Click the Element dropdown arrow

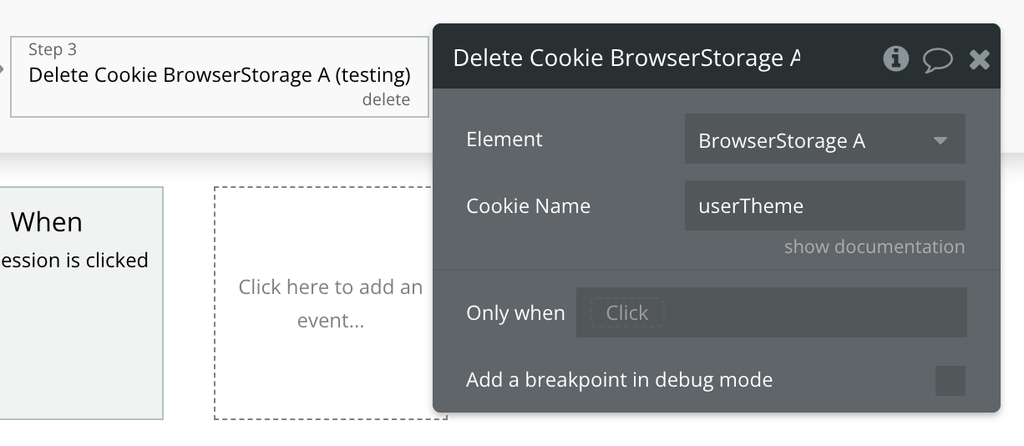point(940,140)
